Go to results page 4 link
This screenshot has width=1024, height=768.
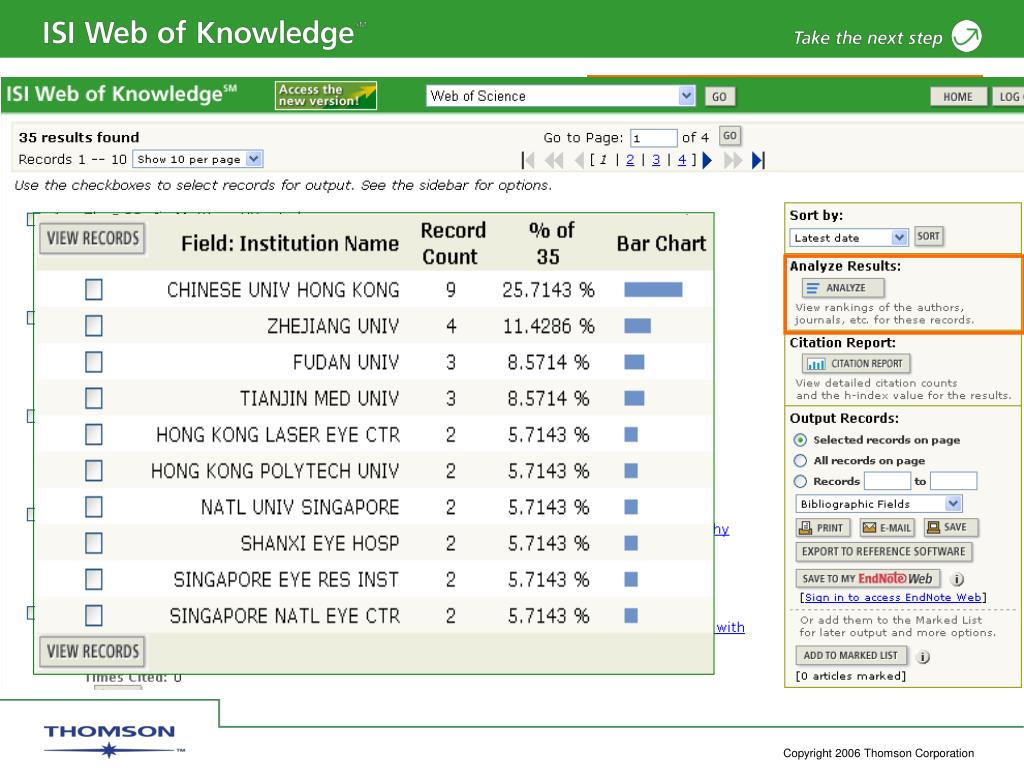[682, 160]
